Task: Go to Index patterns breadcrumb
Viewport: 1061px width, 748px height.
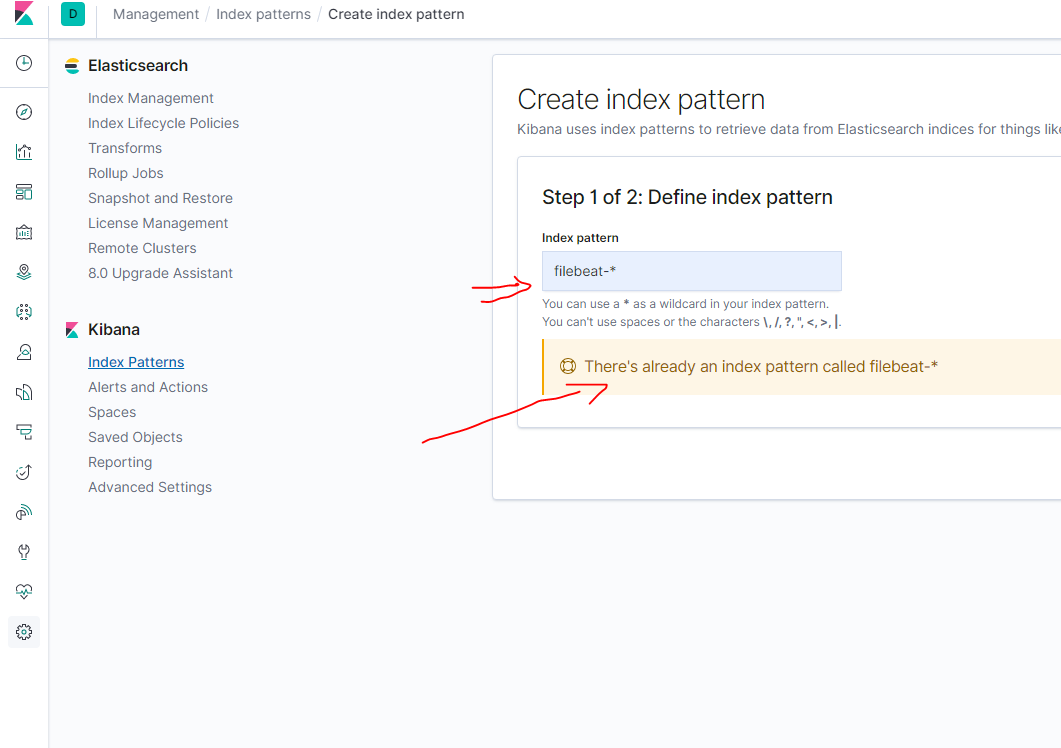Action: (263, 14)
